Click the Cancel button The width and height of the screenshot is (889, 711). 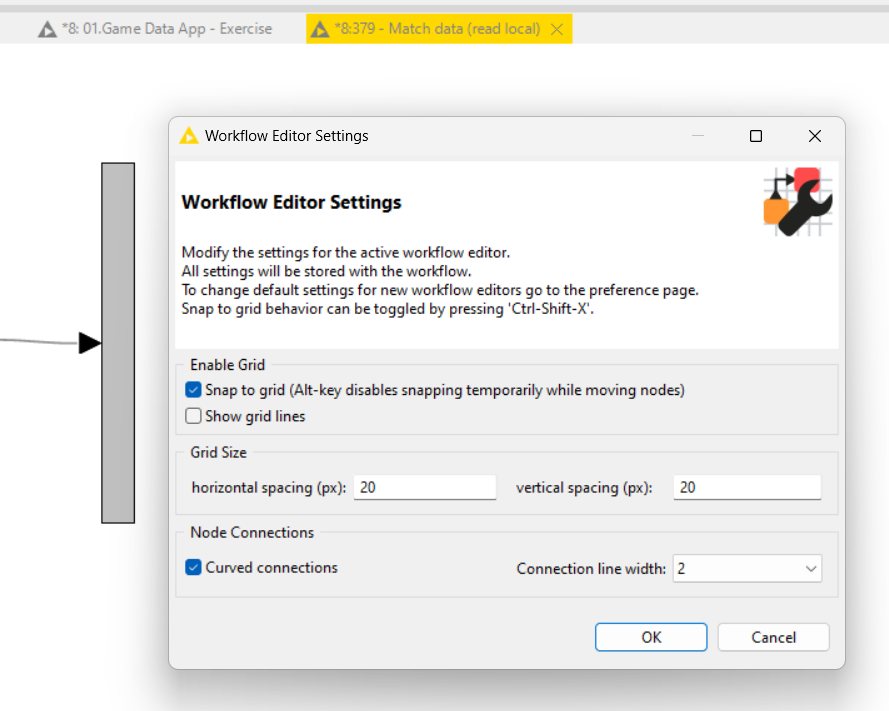click(773, 637)
